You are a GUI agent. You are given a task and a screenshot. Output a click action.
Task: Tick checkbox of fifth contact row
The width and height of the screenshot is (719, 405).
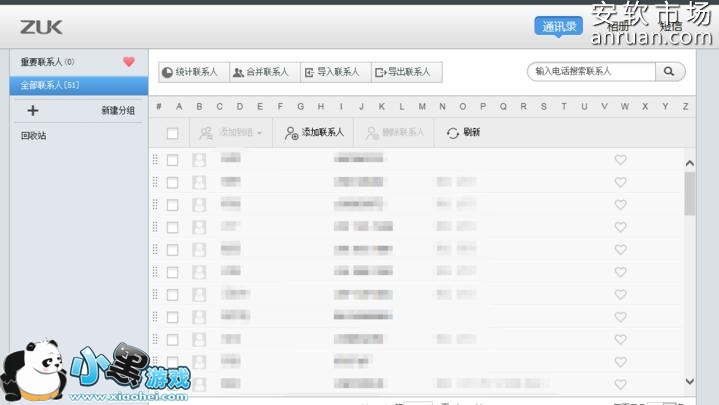click(x=172, y=250)
